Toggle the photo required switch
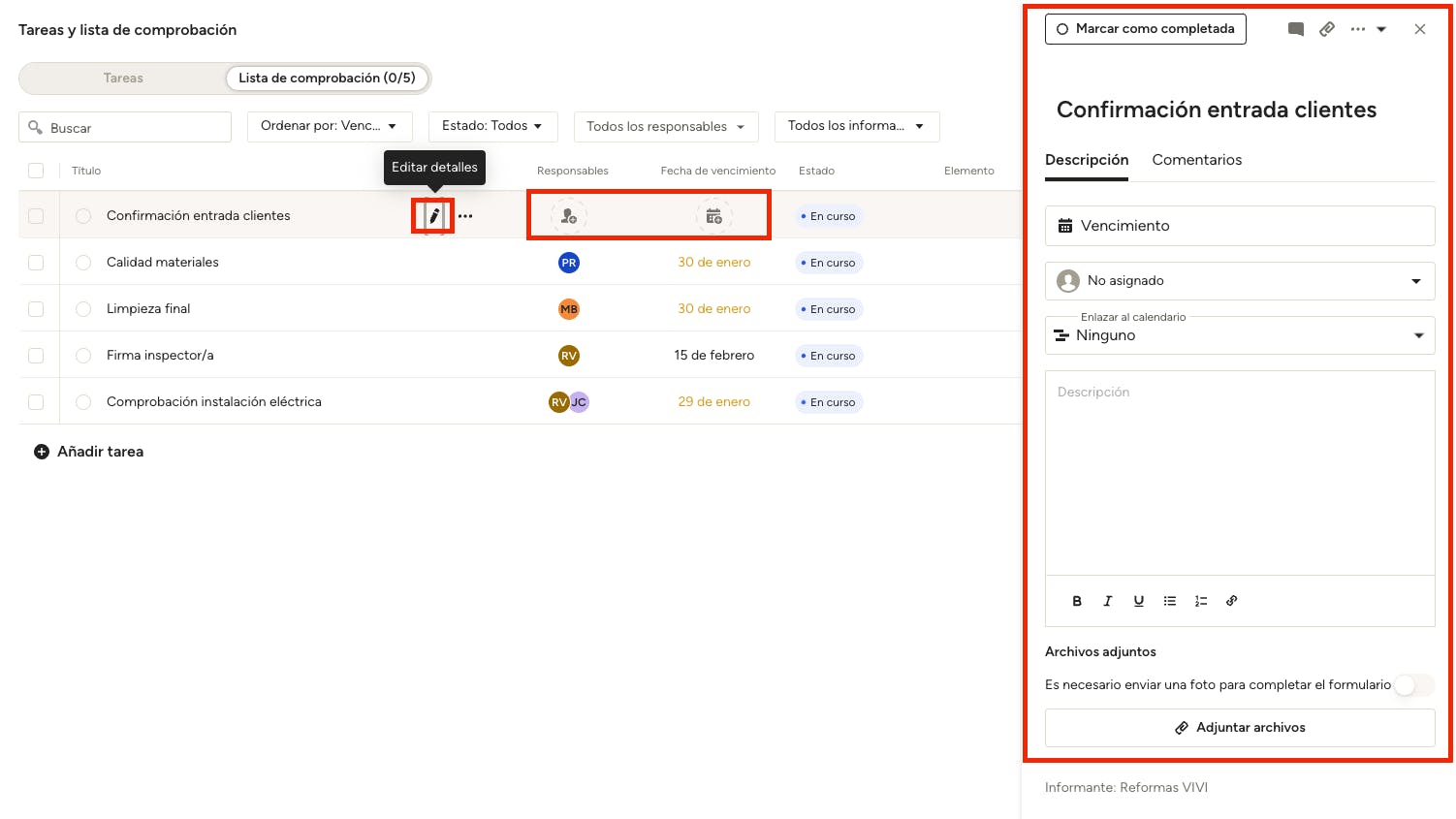Image resolution: width=1456 pixels, height=819 pixels. pos(1412,685)
